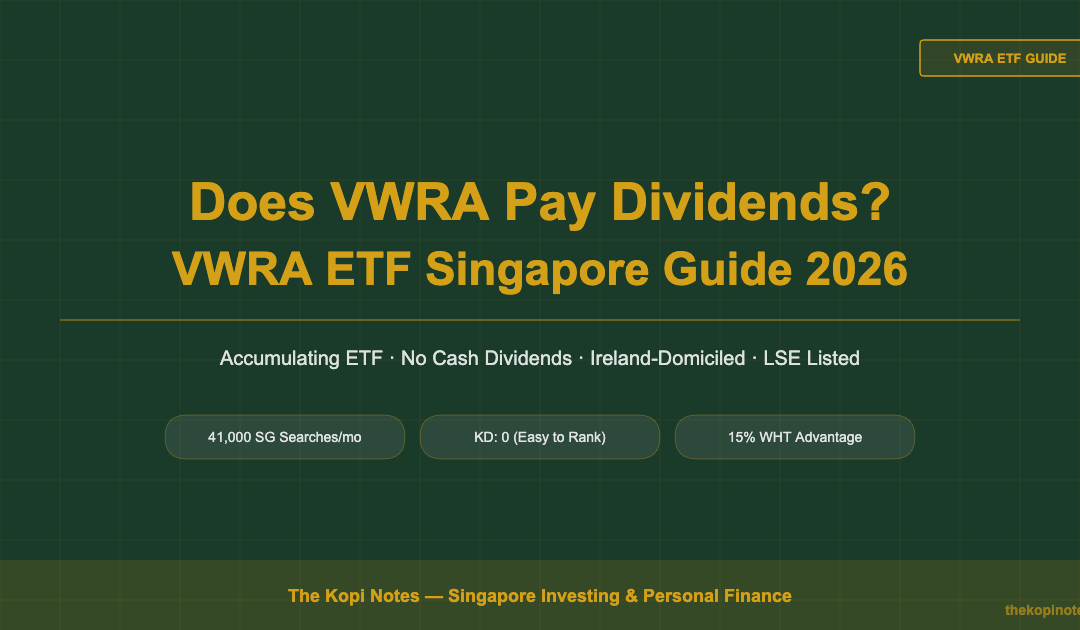The height and width of the screenshot is (630, 1080).
Task: Click the footer text 'The Kopi Notes'
Action: (x=353, y=596)
